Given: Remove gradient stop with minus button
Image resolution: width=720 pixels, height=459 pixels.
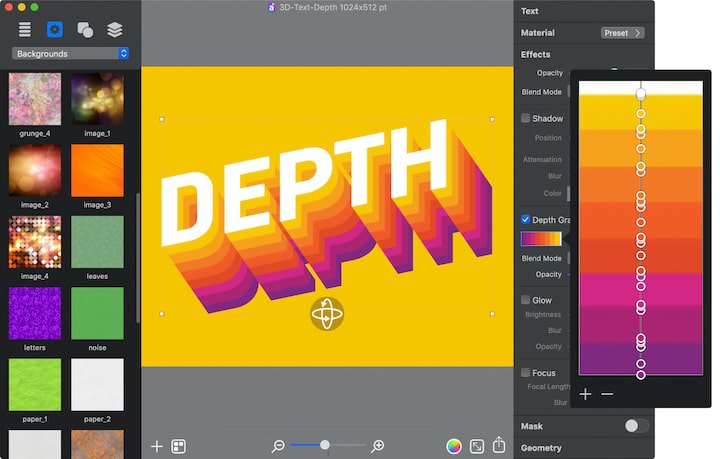Looking at the screenshot, I should (x=607, y=394).
